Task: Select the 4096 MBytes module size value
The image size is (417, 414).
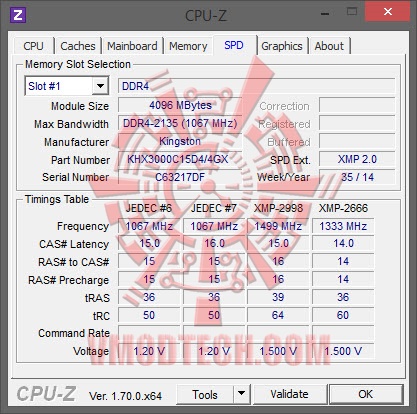Action: 180,105
